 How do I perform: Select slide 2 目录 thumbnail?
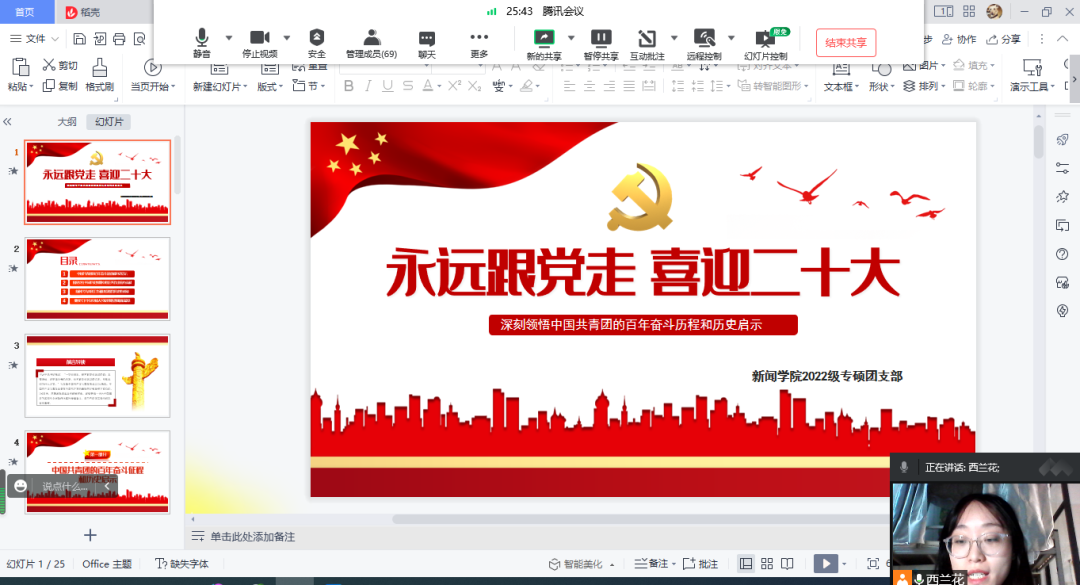(x=97, y=279)
